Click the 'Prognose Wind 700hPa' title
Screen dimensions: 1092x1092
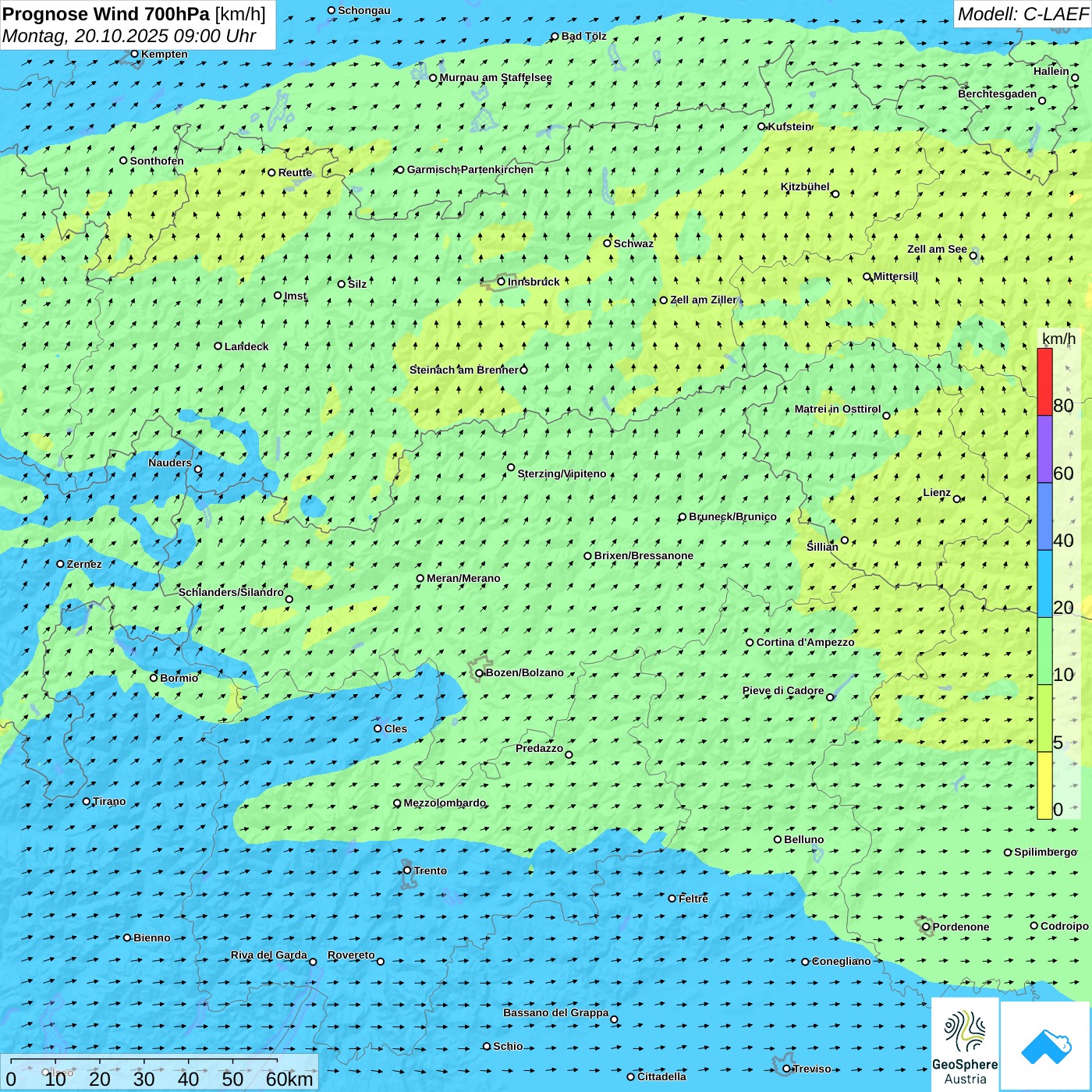[106, 14]
